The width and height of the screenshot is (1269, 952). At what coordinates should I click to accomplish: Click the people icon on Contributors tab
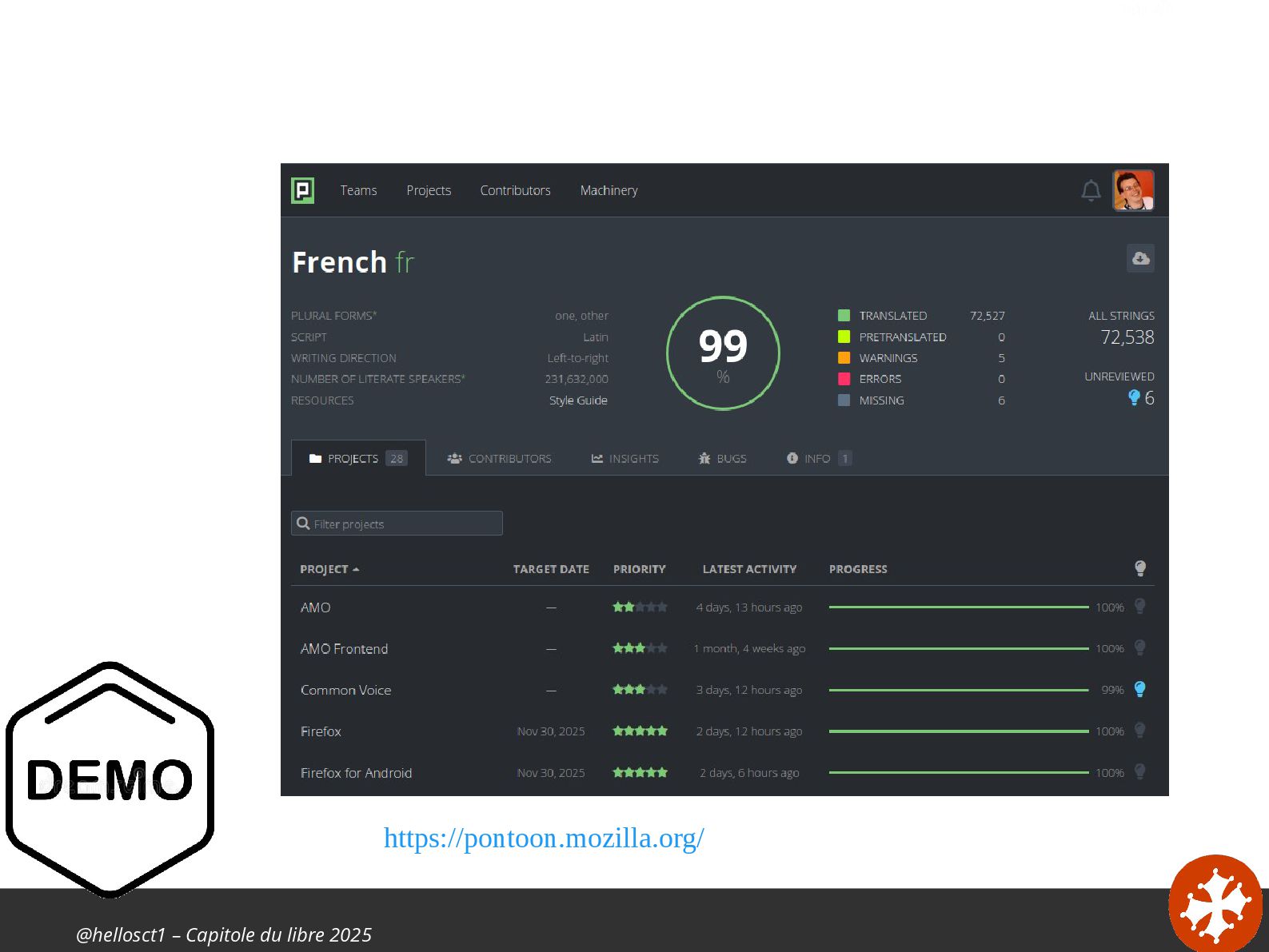[x=454, y=459]
